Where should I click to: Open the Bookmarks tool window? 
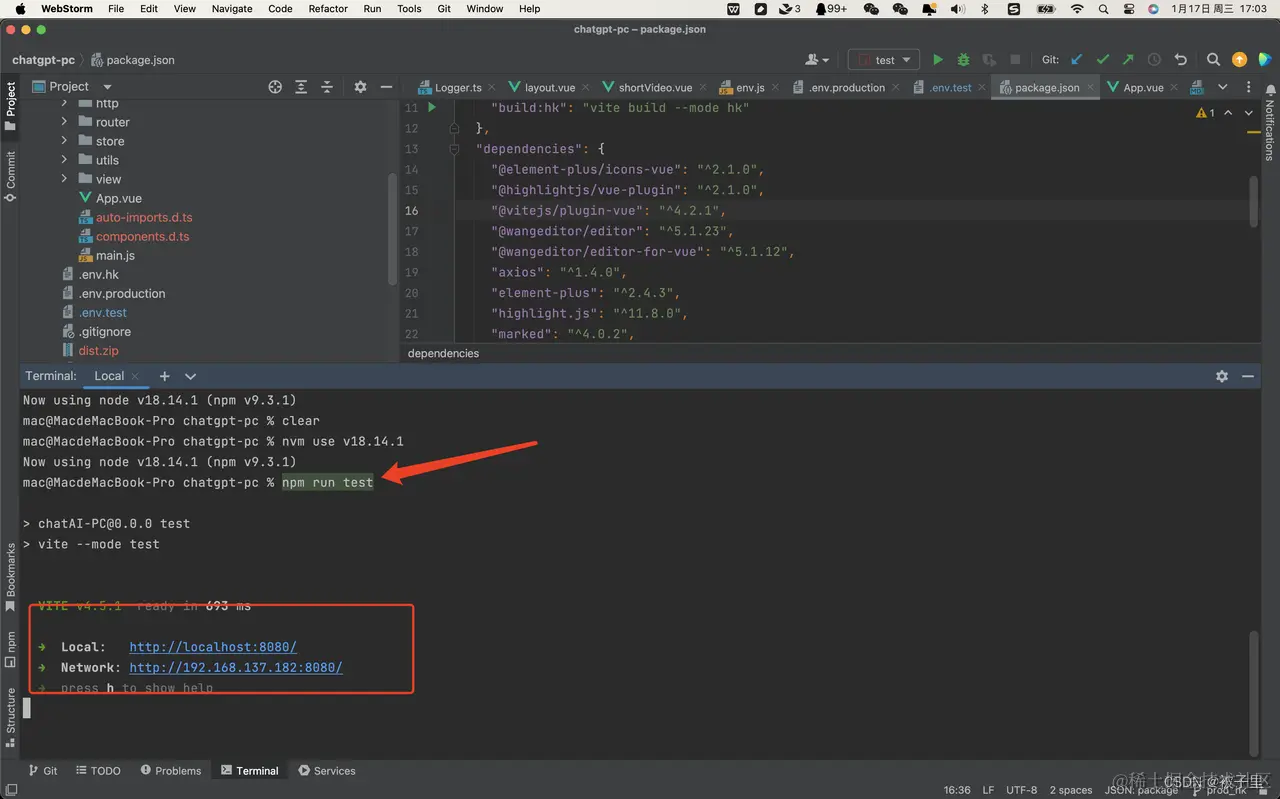(x=10, y=577)
